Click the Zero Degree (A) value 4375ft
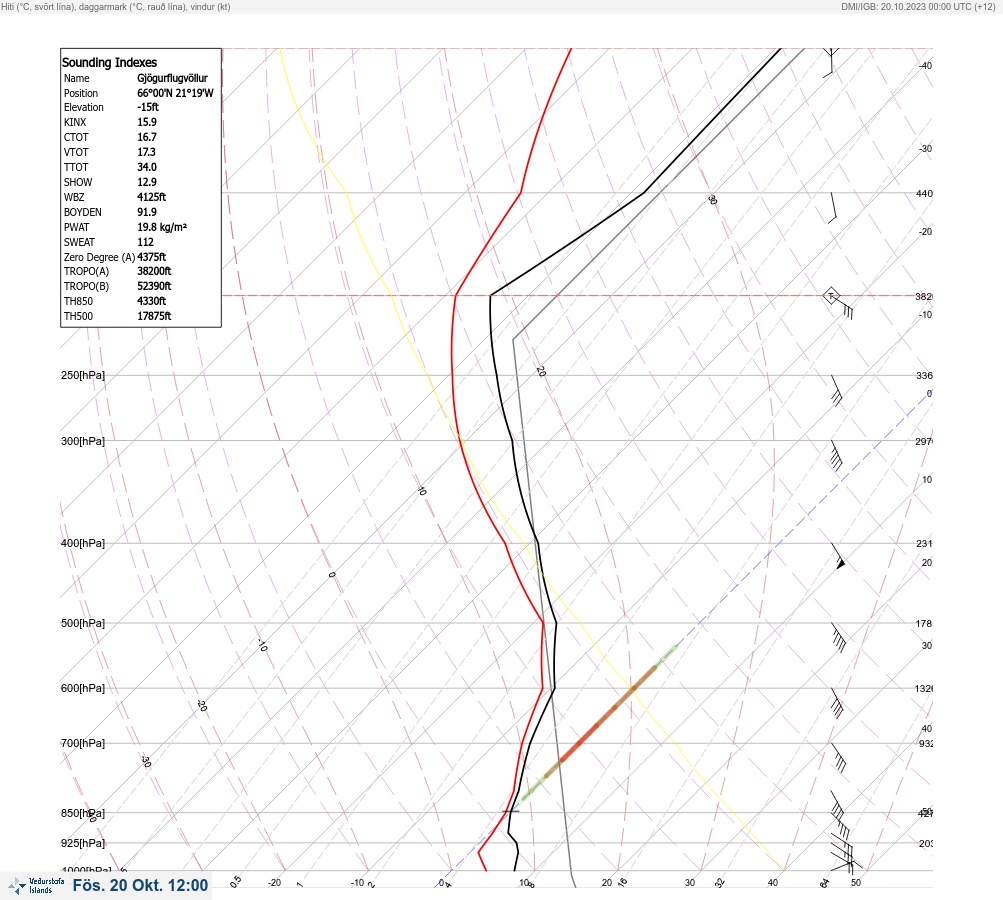The image size is (1003, 900). coord(152,257)
